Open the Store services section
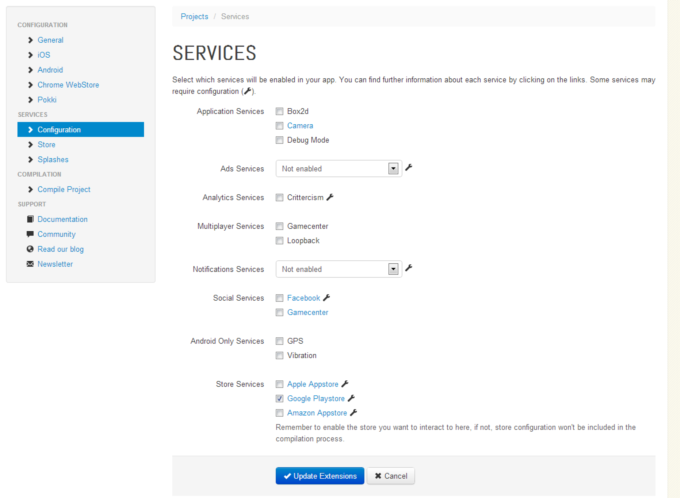The image size is (680, 498). [46, 144]
